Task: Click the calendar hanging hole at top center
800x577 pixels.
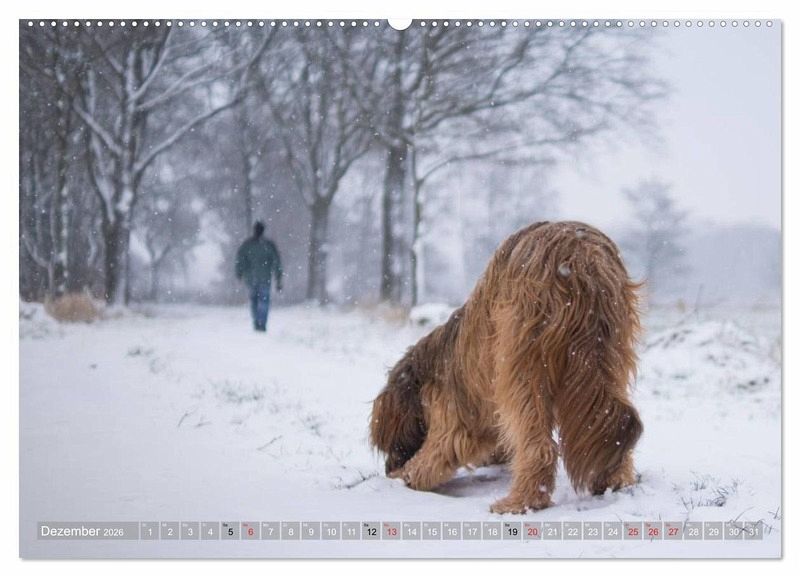Action: coord(400,22)
